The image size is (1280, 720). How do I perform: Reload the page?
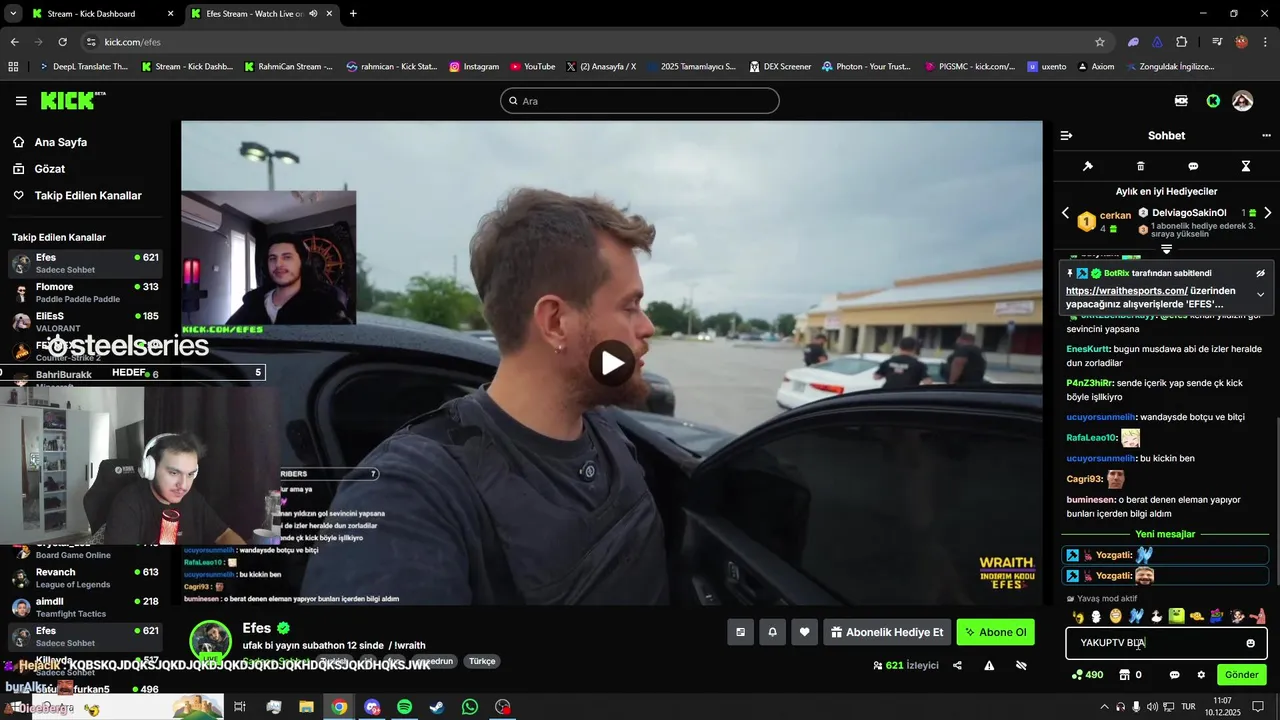[x=62, y=42]
